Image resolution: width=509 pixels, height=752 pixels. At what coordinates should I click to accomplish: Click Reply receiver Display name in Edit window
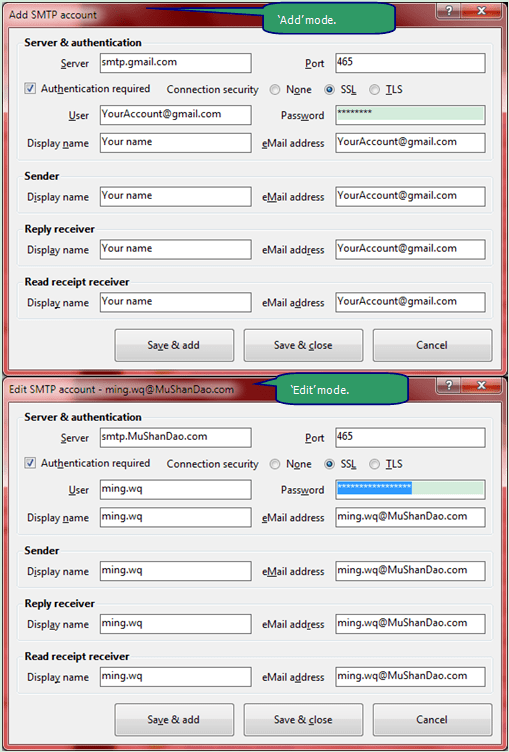click(x=176, y=624)
